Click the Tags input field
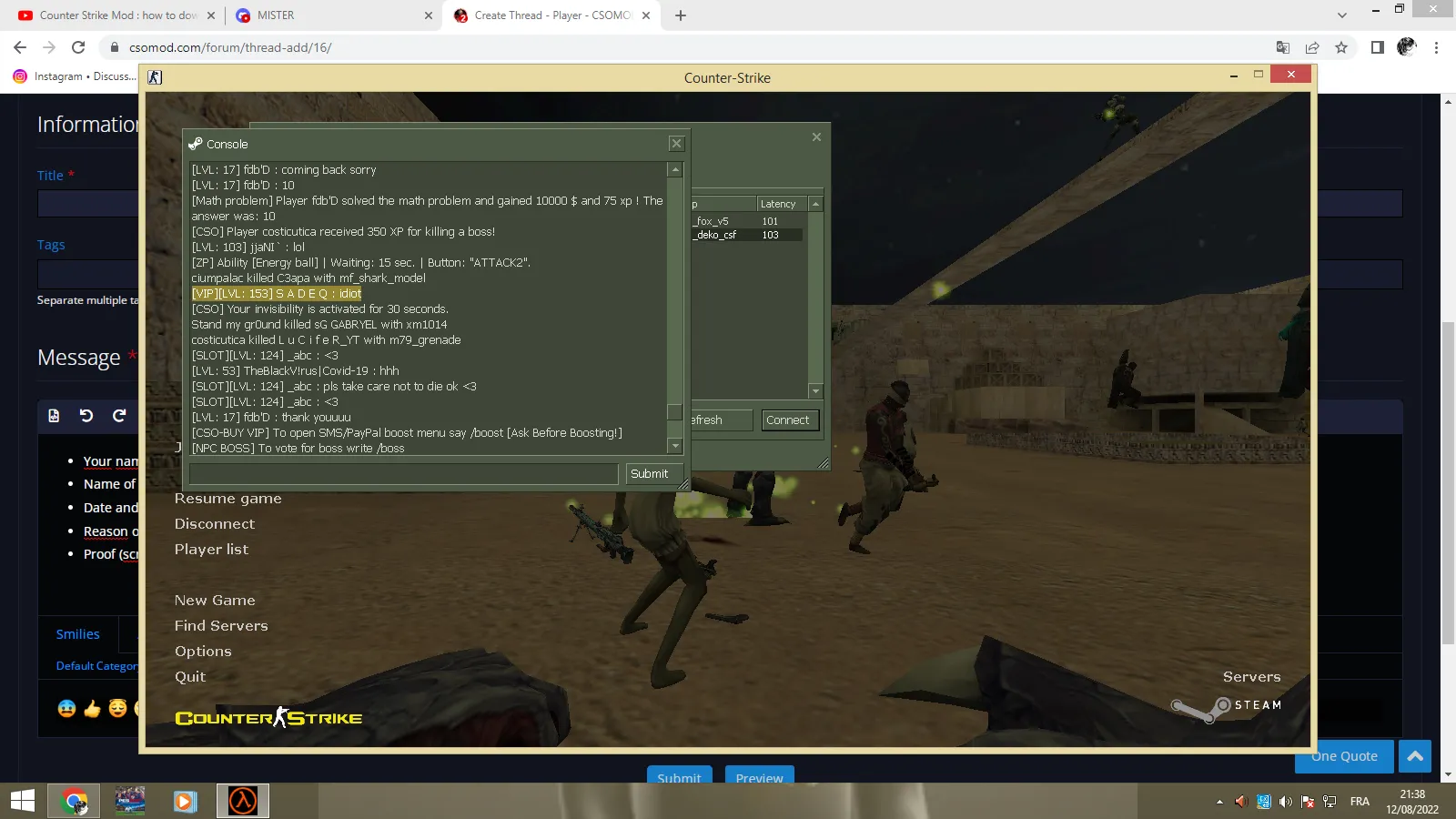 pos(88,274)
